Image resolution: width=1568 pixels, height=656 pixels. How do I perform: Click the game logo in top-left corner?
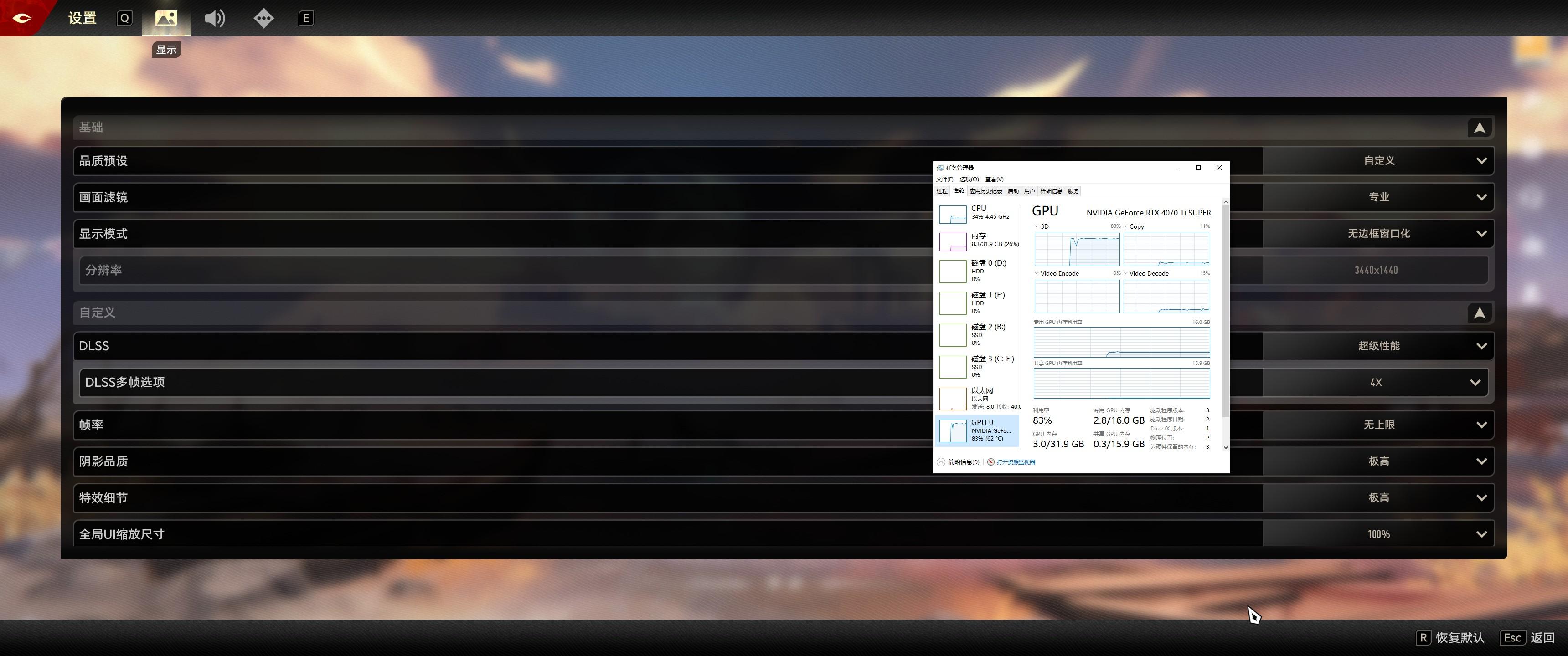point(22,18)
